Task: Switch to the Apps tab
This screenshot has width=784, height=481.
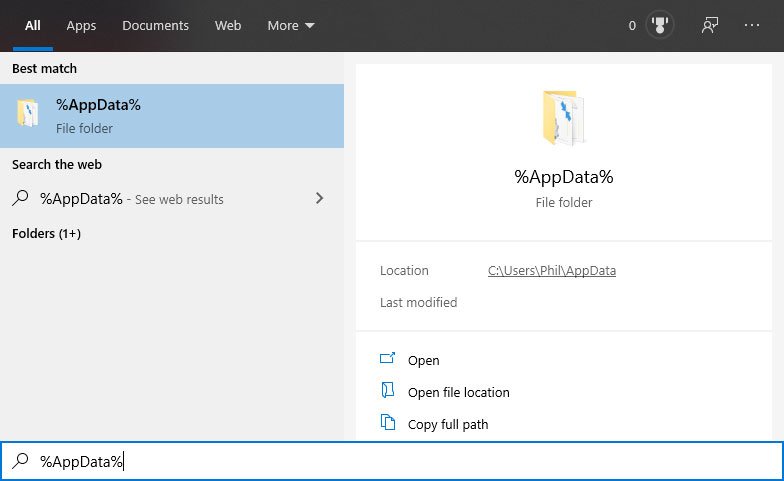Action: point(81,26)
